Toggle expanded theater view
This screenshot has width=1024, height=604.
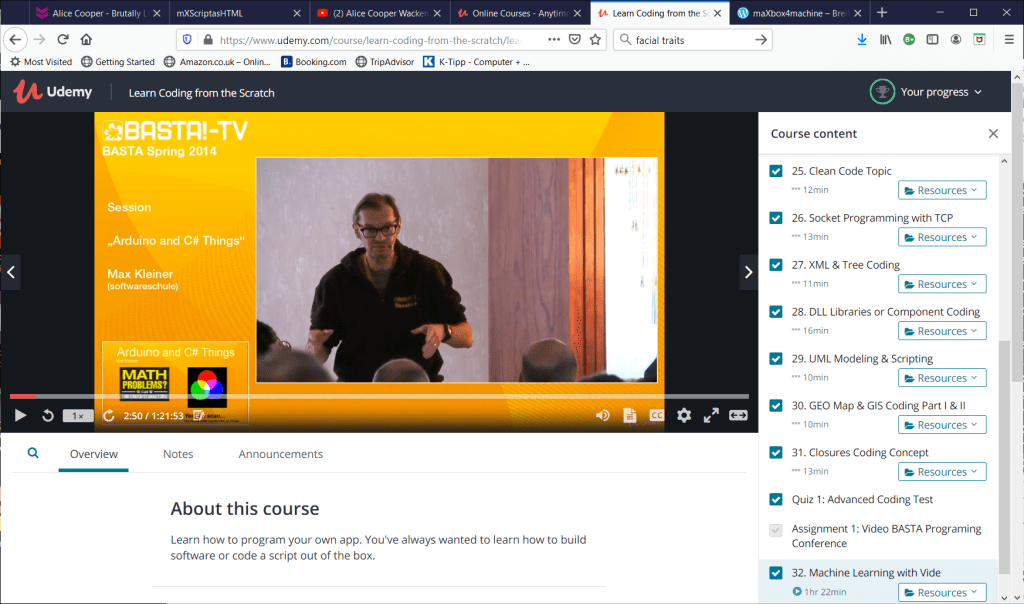[x=738, y=415]
